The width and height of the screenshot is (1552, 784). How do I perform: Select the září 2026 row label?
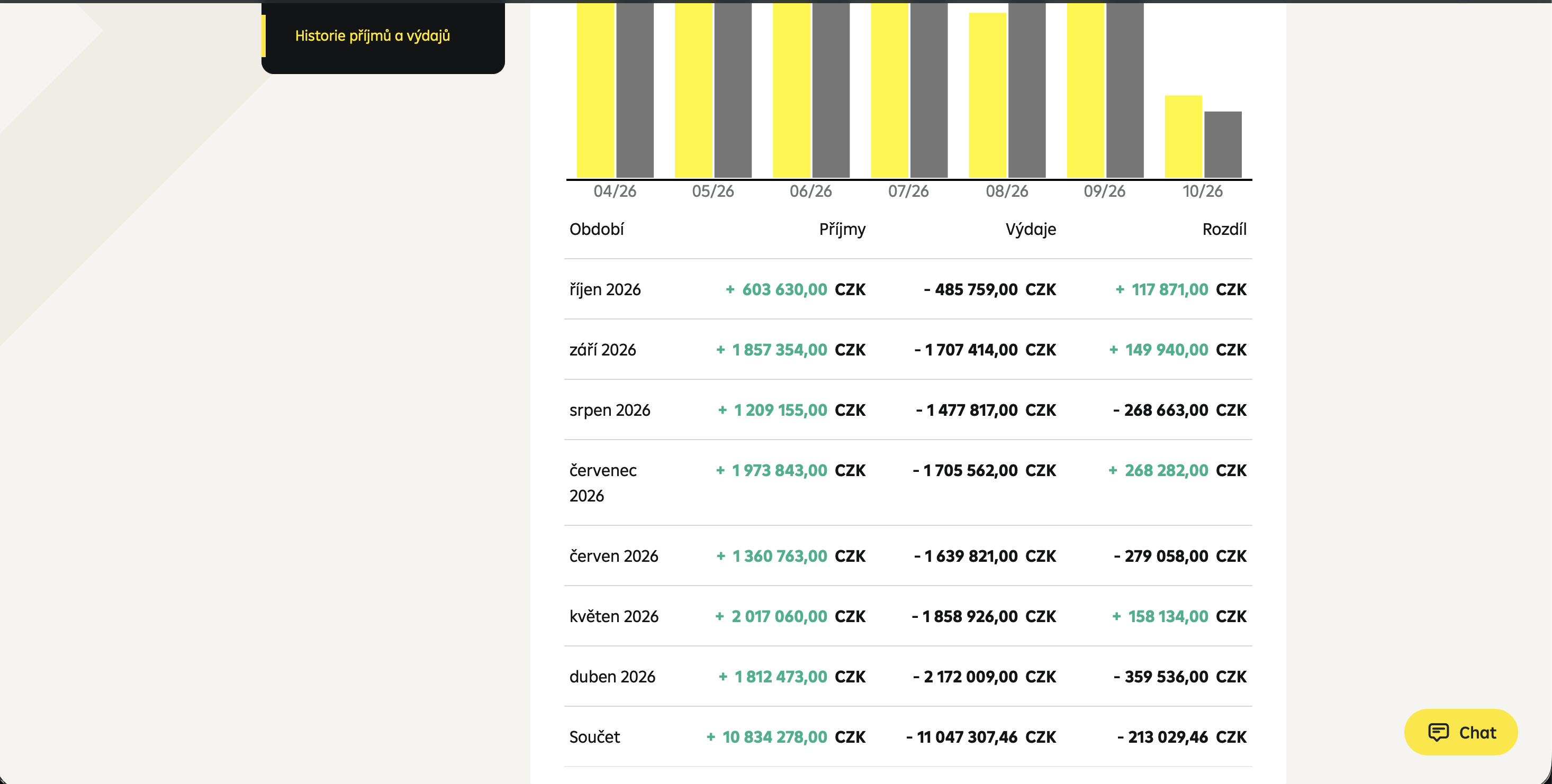(602, 350)
